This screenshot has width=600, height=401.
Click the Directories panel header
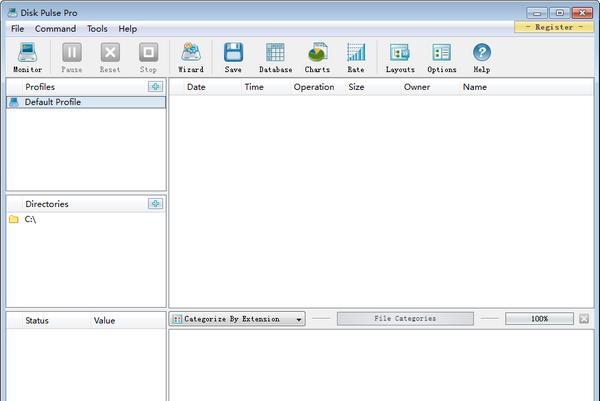tap(47, 204)
